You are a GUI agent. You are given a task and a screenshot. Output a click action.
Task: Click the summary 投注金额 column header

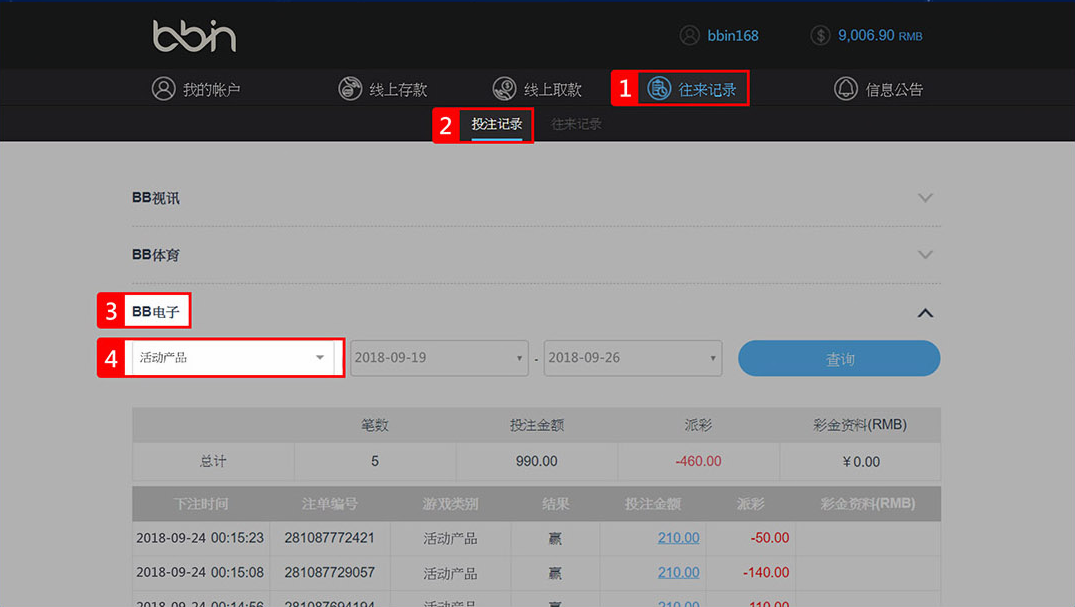(x=536, y=425)
